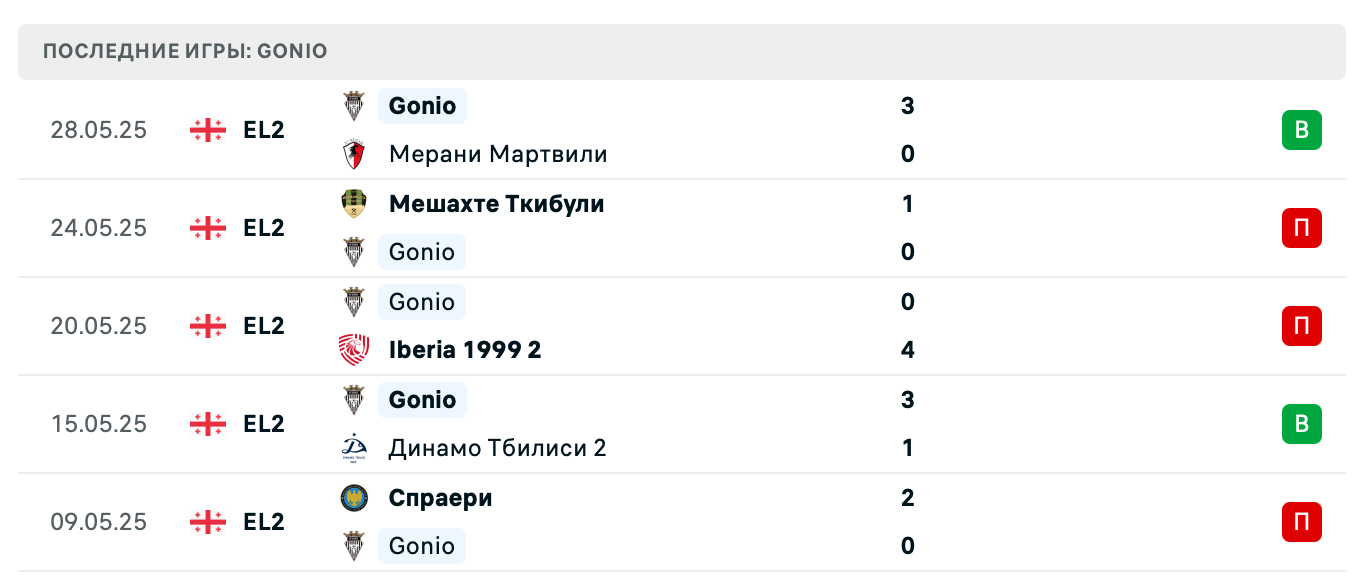Click red loss badge for 20.05.25 match
Image resolution: width=1362 pixels, height=586 pixels.
[x=1301, y=326]
